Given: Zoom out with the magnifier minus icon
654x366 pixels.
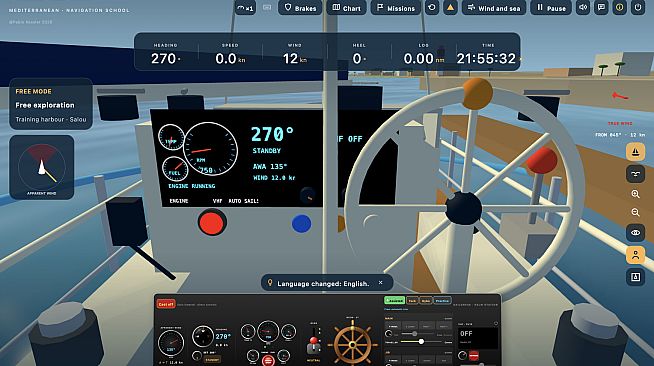Looking at the screenshot, I should [x=635, y=213].
